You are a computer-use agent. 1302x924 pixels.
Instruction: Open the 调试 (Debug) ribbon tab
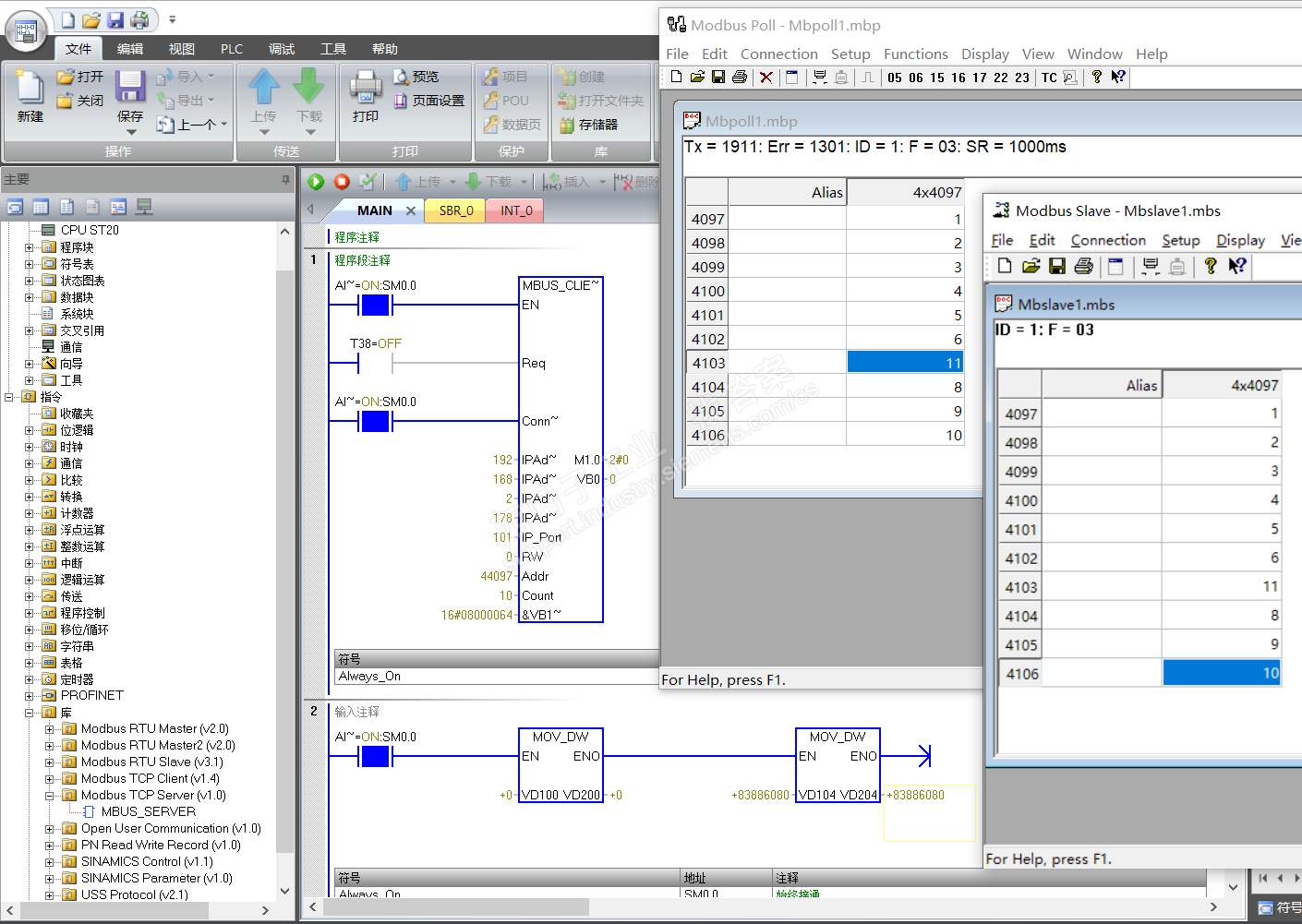(282, 49)
